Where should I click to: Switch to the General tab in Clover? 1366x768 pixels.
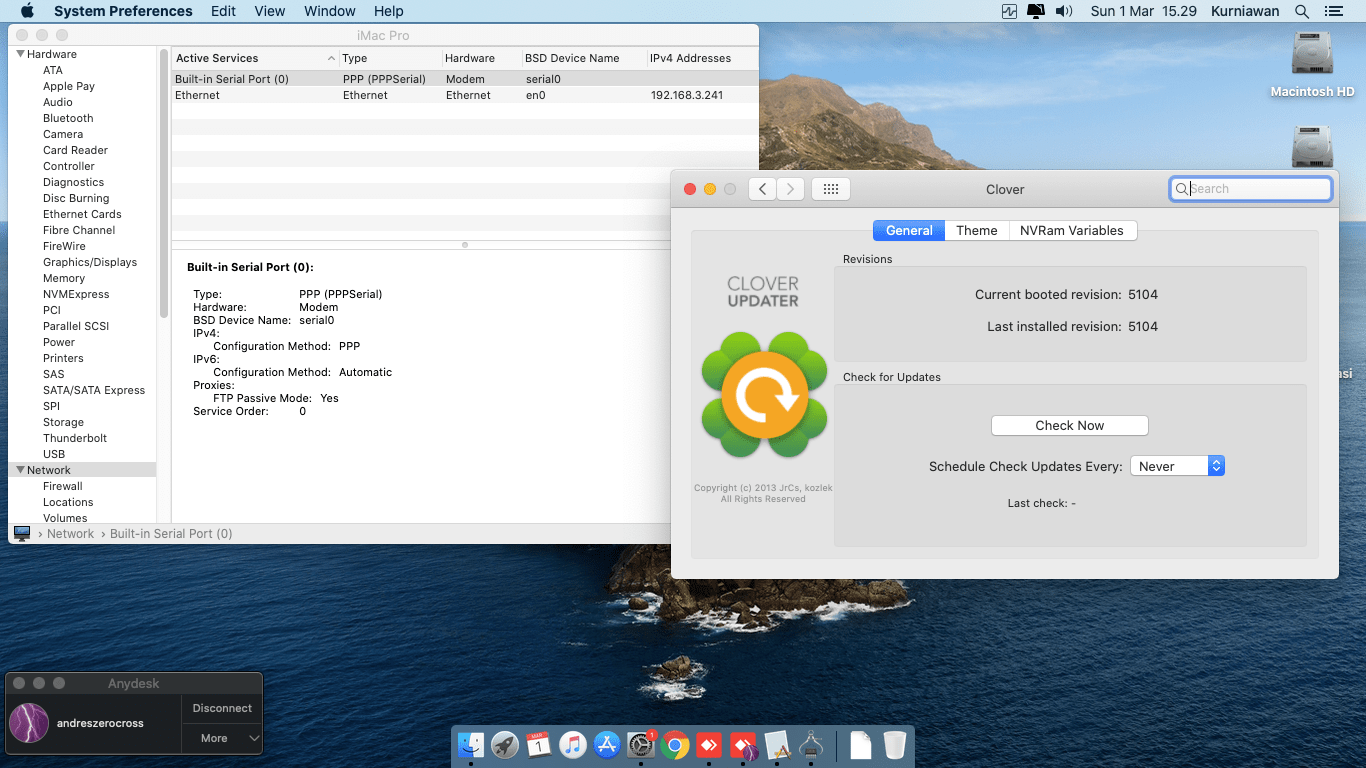[909, 230]
